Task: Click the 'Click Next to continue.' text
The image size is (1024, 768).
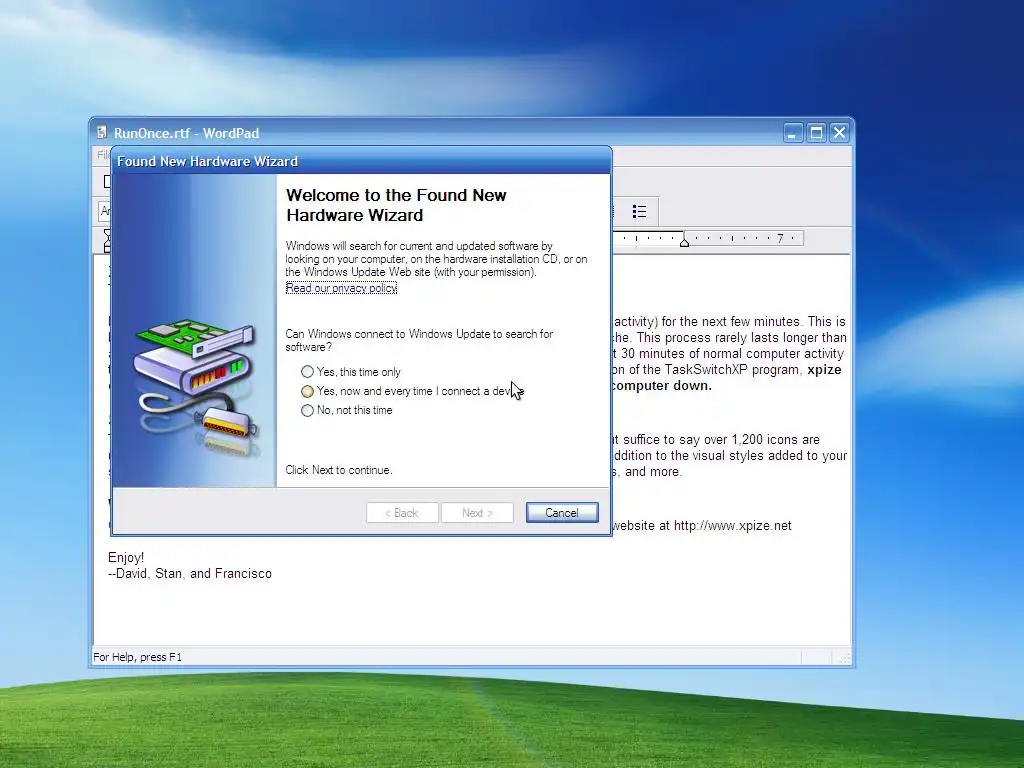Action: (x=338, y=470)
